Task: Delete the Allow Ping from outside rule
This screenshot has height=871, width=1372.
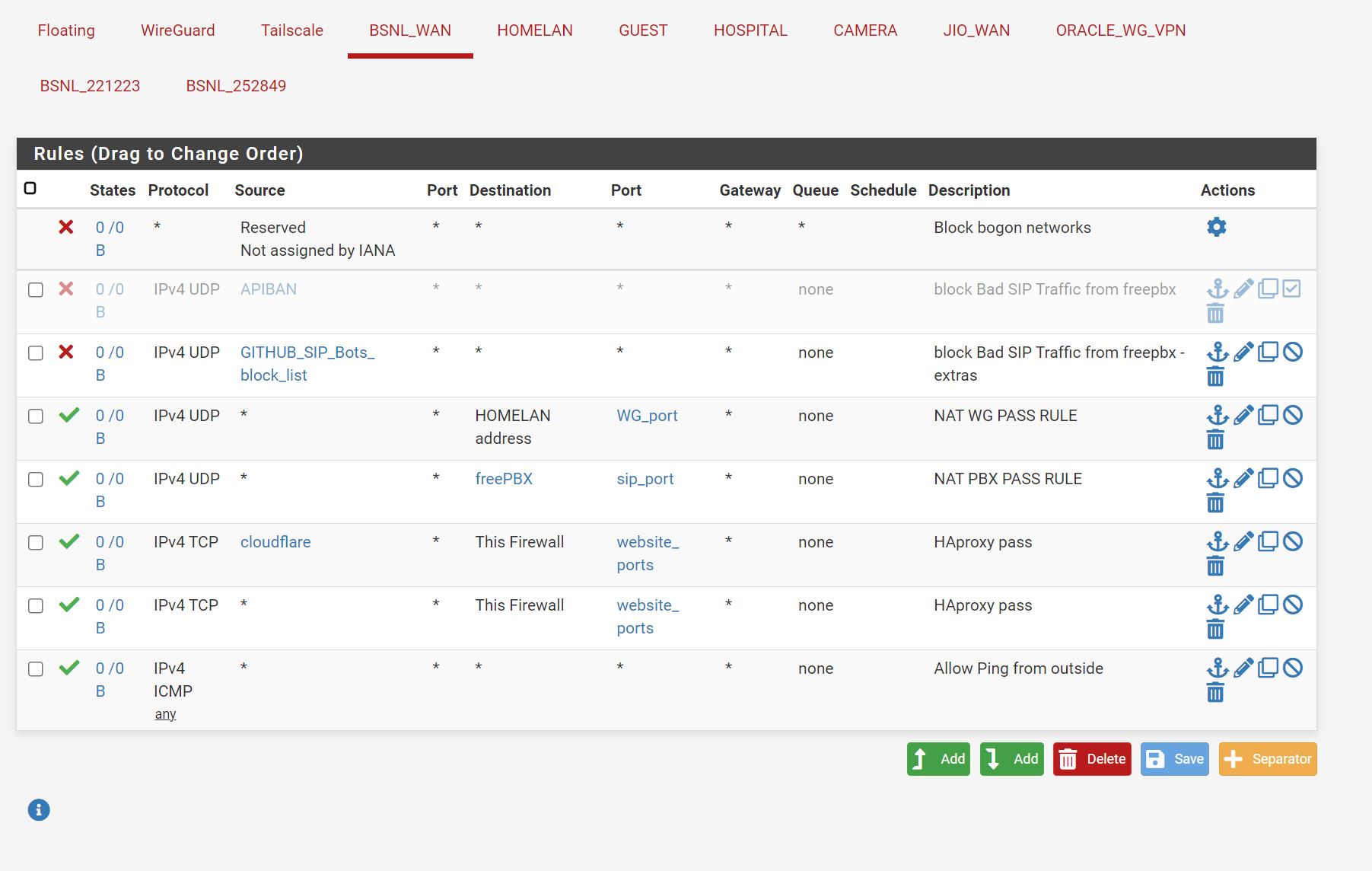Action: point(1215,691)
